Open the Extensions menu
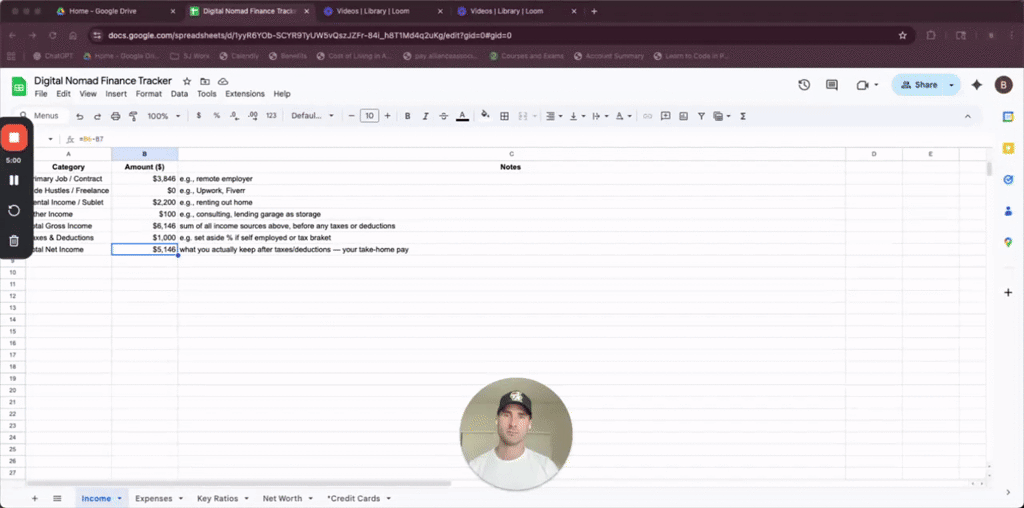Screen dimensions: 1024x508 point(245,94)
